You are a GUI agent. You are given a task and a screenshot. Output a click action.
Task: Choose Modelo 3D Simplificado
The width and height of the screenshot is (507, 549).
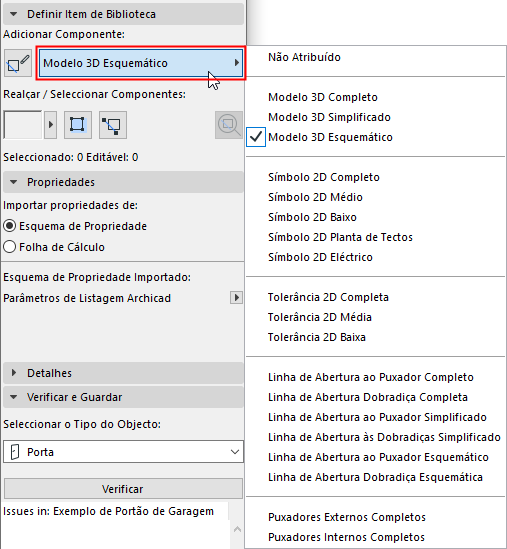tap(376, 117)
